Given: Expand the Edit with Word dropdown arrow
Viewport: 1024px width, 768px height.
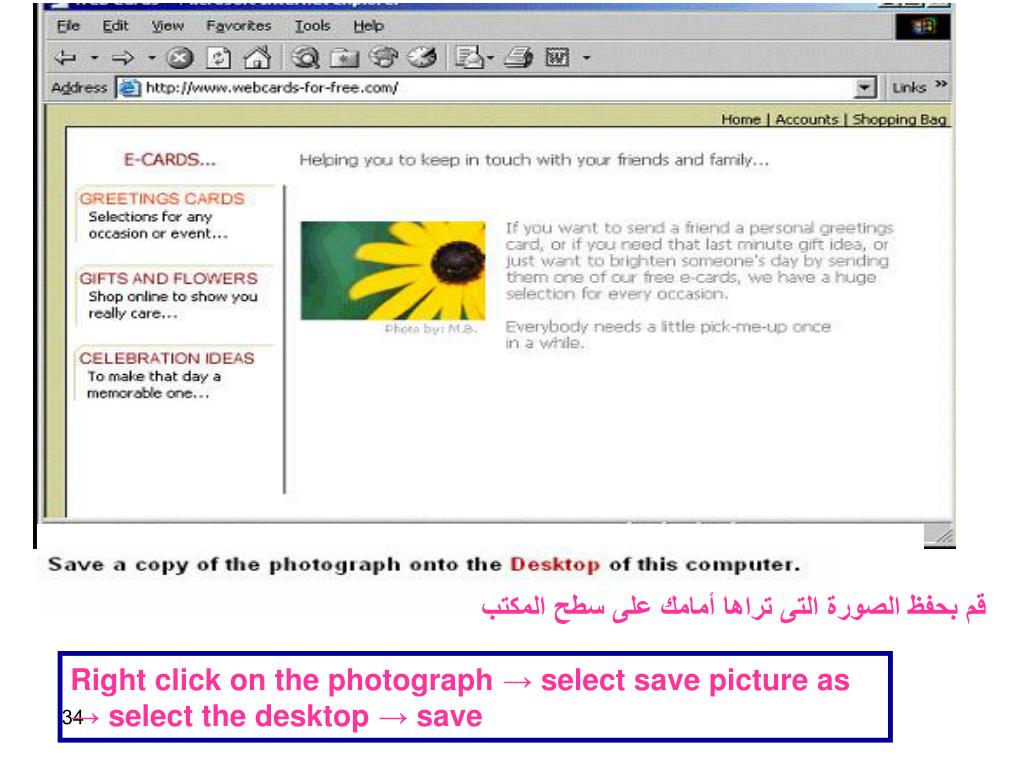Looking at the screenshot, I should coord(586,57).
